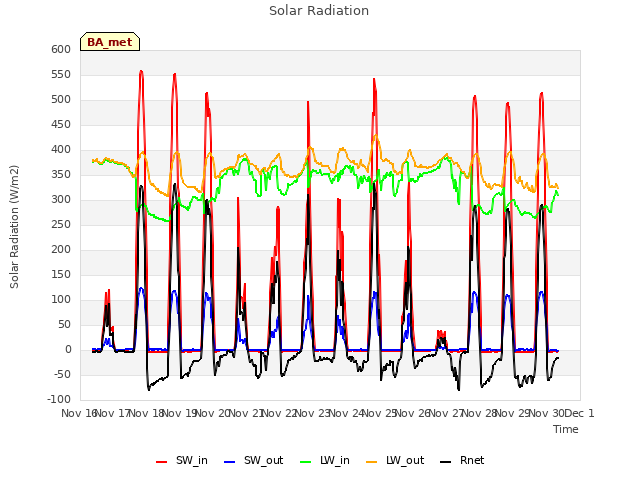
Task: Click the SW_out legend label
Action: pyautogui.click(x=263, y=460)
